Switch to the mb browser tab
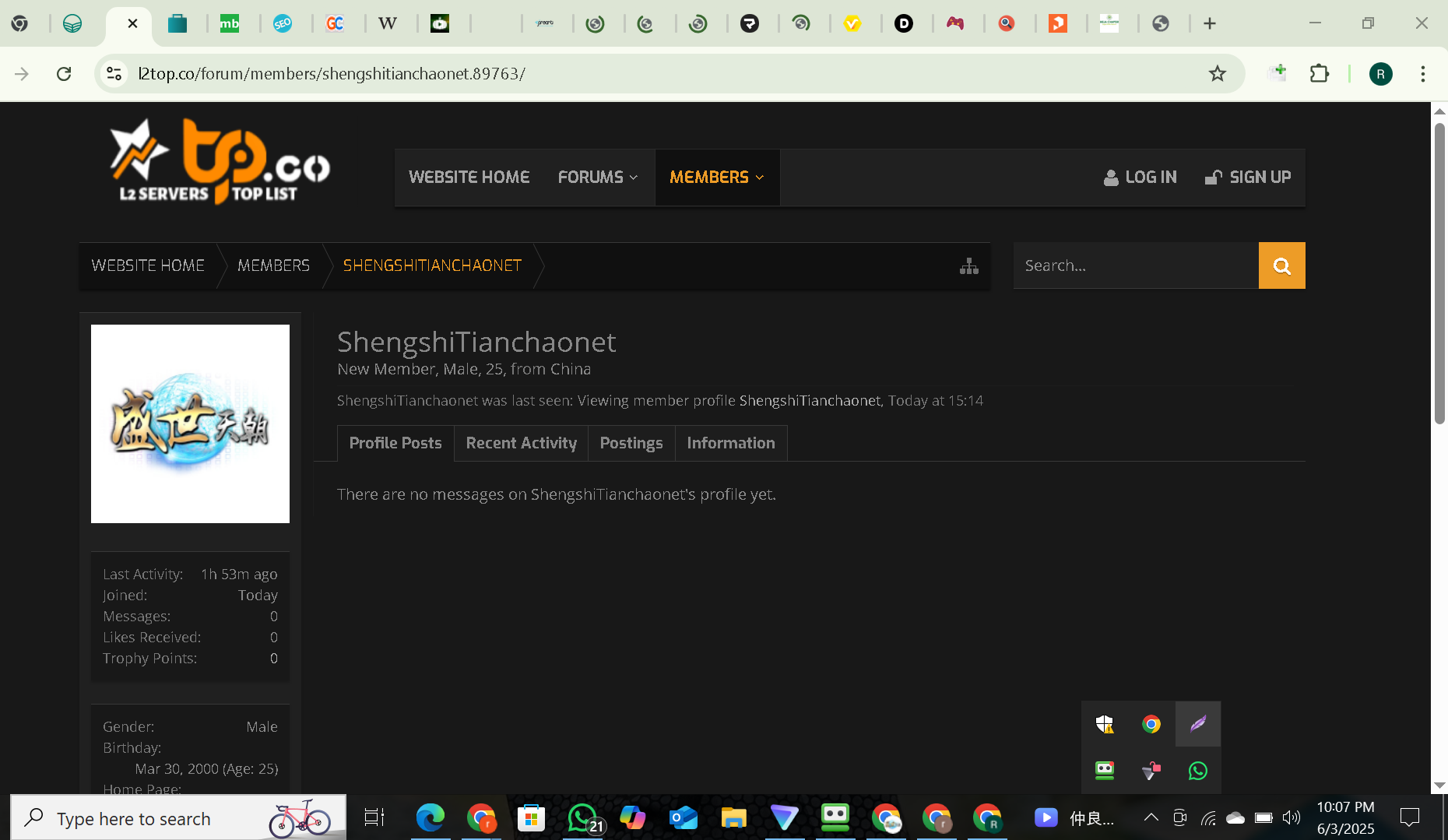Viewport: 1448px width, 840px height. click(x=230, y=23)
